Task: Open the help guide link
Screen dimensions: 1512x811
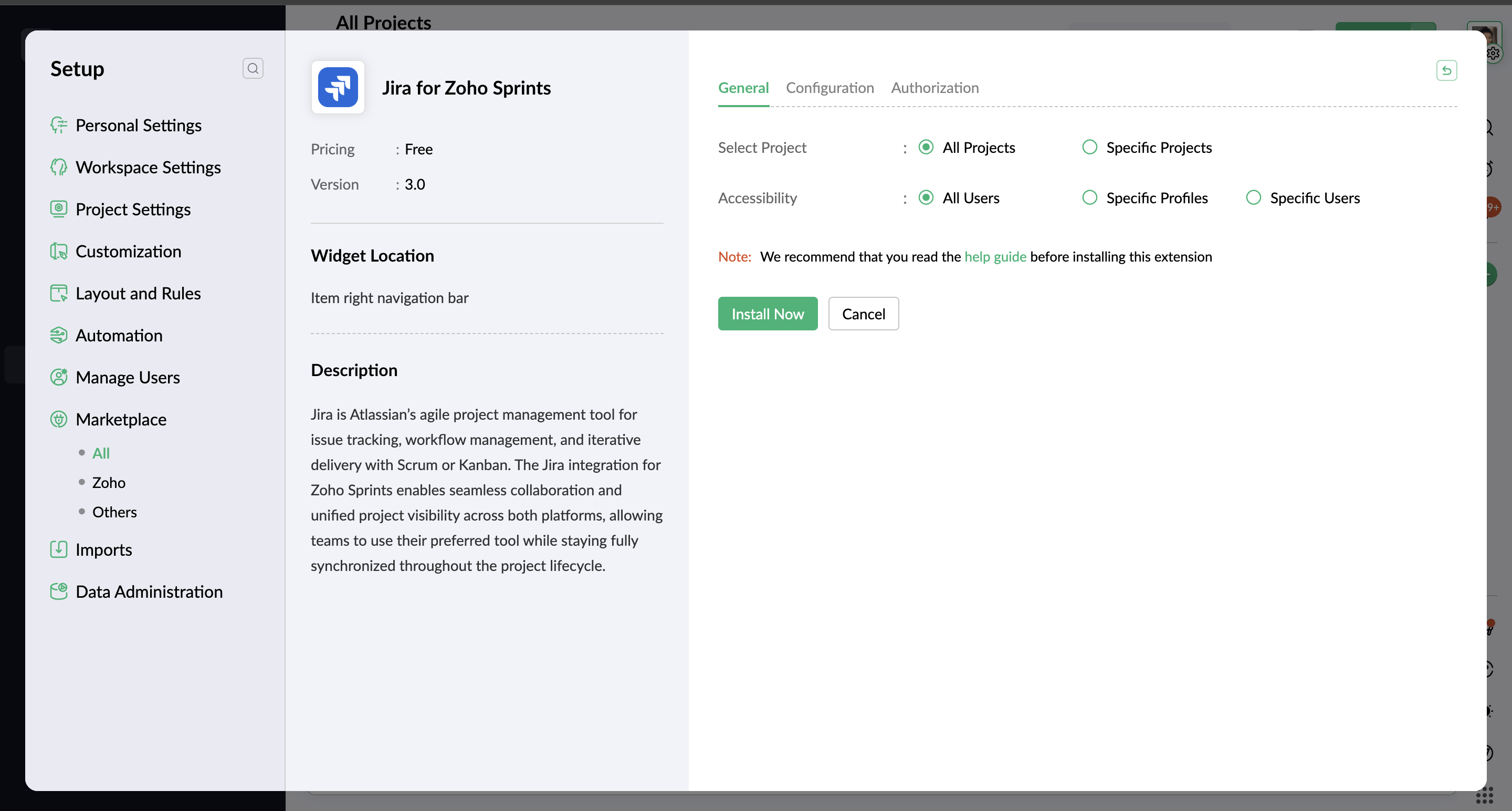Action: [x=995, y=257]
